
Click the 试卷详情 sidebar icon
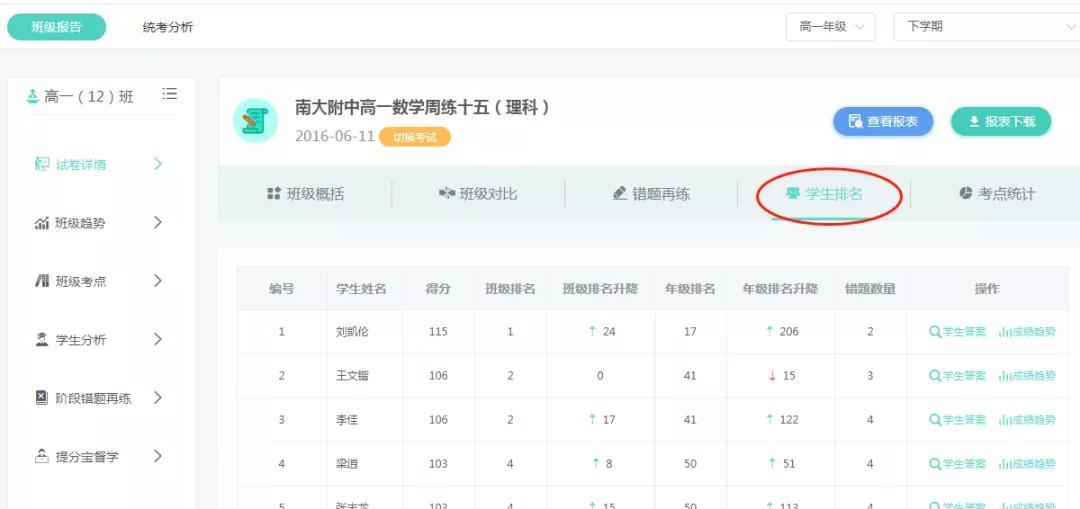[42, 164]
